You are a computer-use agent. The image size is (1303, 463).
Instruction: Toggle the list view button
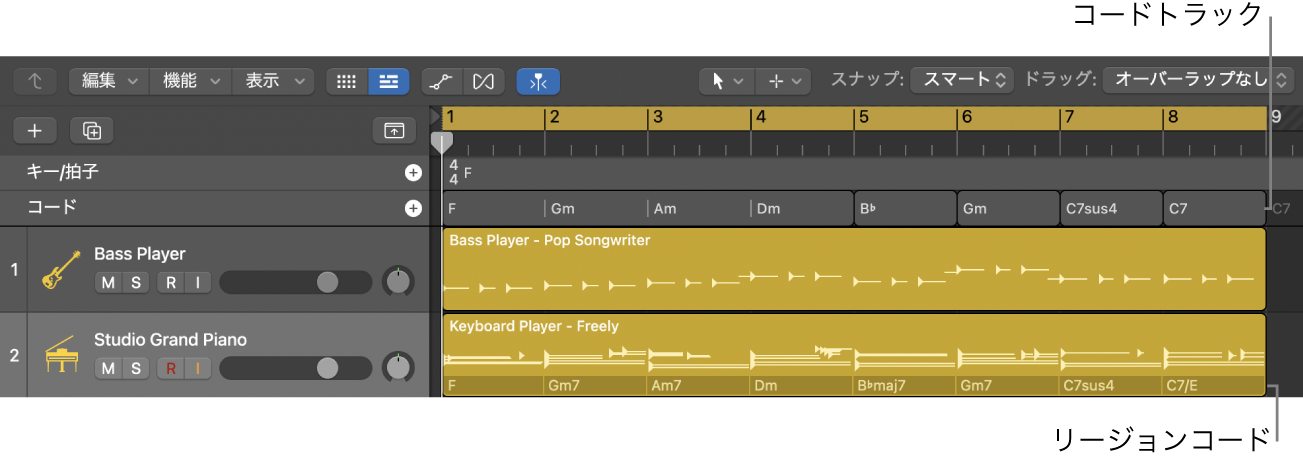coord(389,81)
